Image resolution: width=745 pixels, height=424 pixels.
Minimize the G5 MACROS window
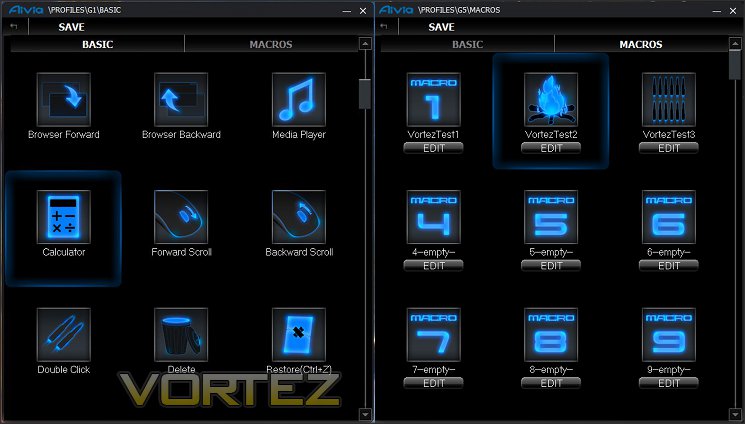717,11
